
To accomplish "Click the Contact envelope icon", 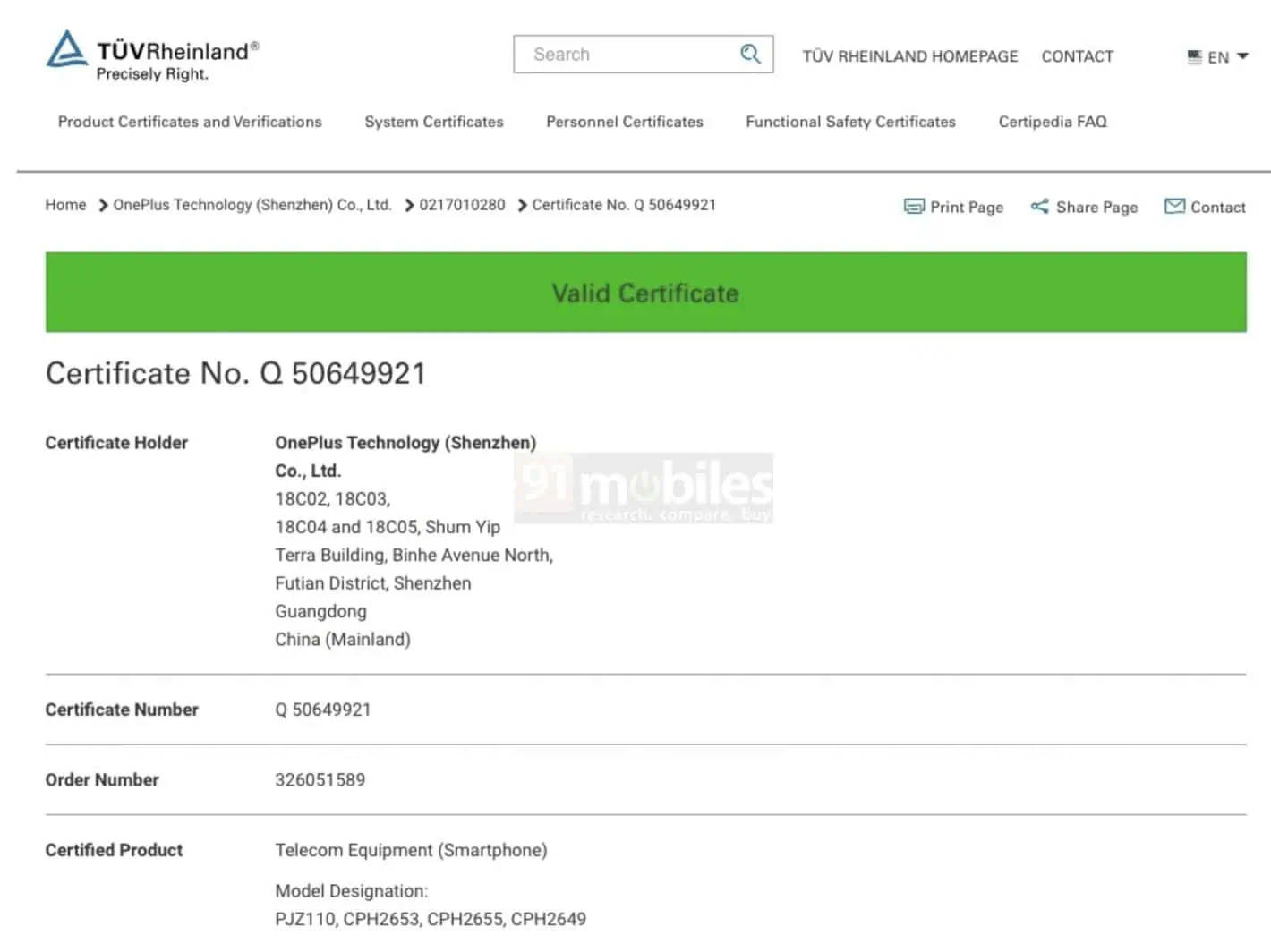I will pyautogui.click(x=1174, y=206).
